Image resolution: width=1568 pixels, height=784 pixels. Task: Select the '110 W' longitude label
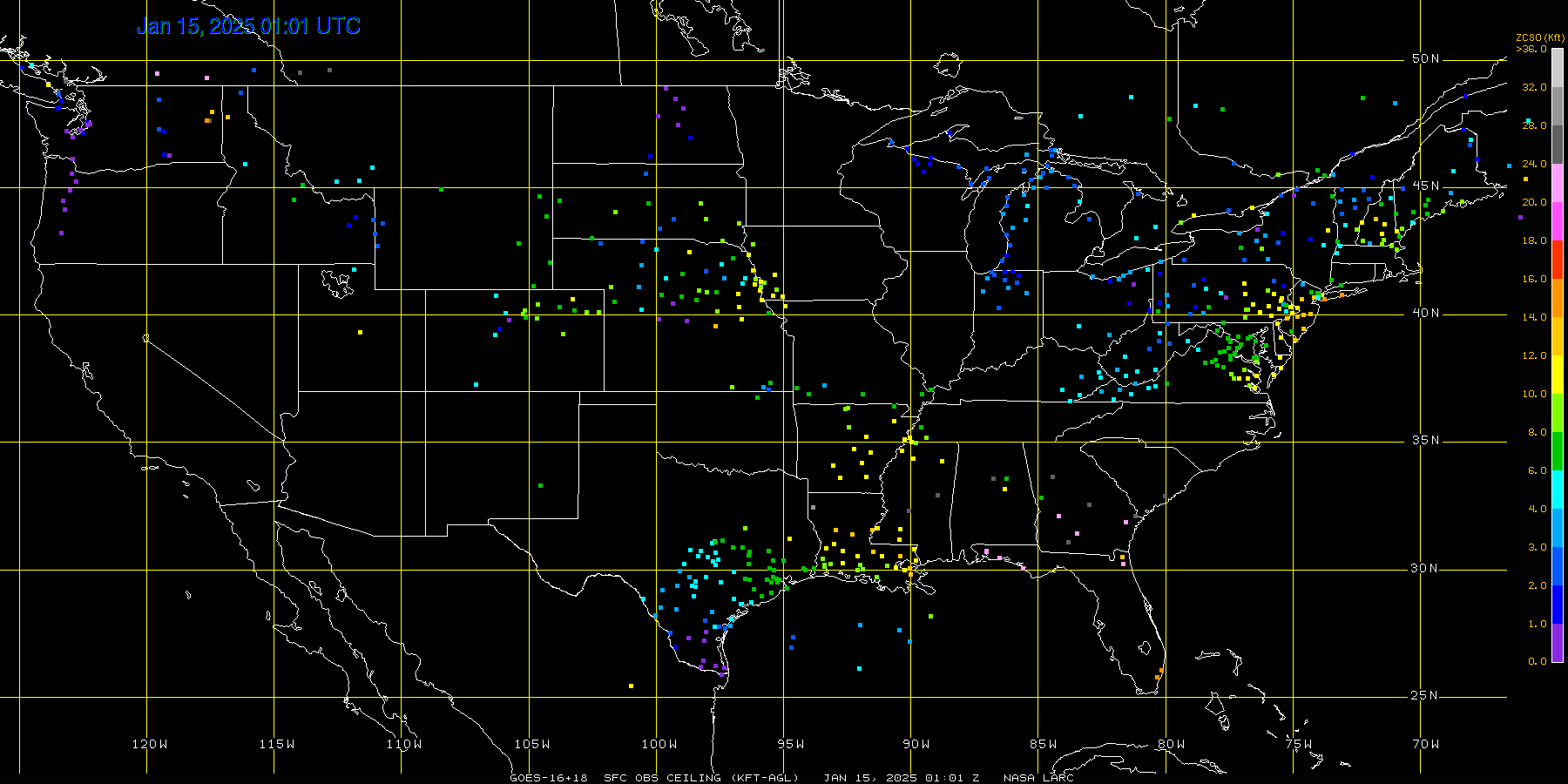coord(404,744)
